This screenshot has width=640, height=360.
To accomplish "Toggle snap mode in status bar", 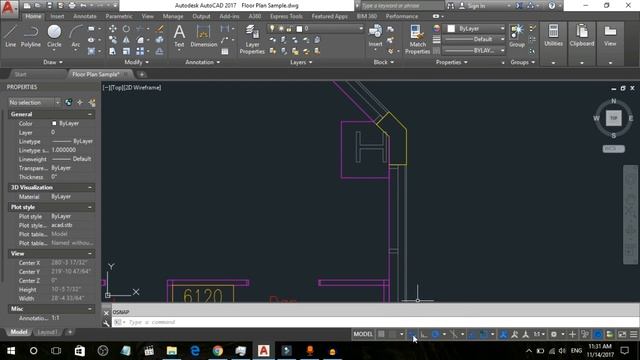I will [393, 334].
